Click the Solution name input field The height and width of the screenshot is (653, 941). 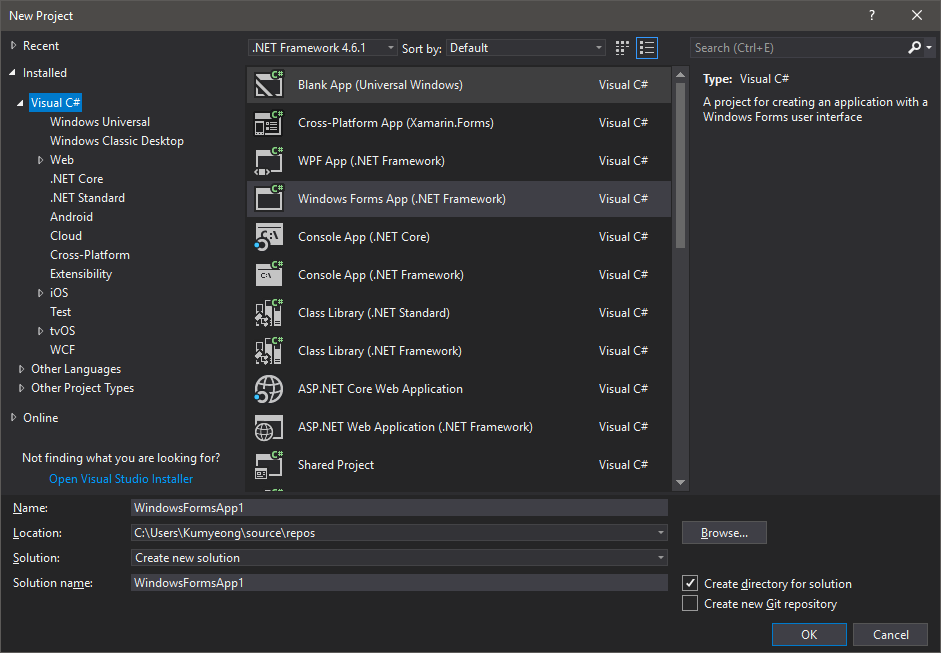pos(399,583)
